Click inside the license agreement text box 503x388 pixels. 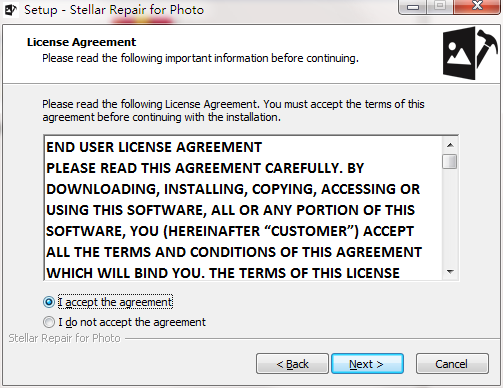[x=243, y=208]
